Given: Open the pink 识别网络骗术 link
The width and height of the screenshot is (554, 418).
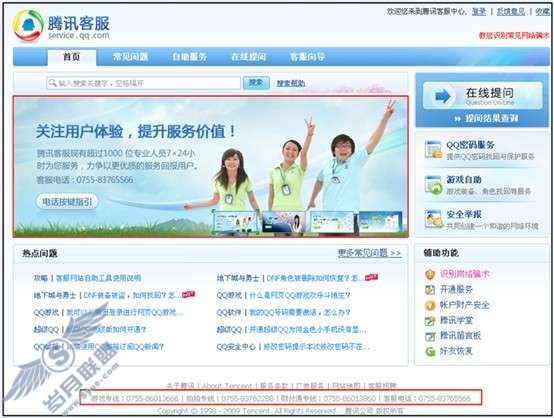Looking at the screenshot, I should (465, 274).
